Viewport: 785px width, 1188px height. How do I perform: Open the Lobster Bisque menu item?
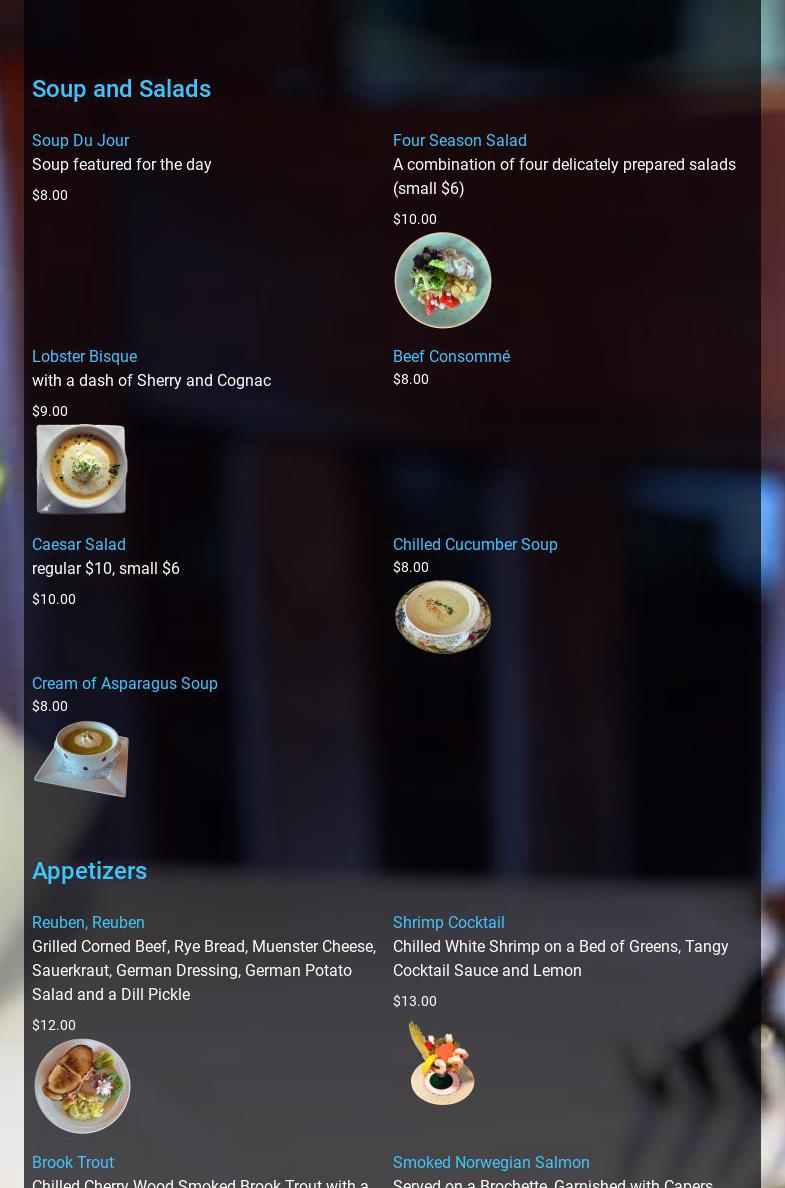[84, 356]
